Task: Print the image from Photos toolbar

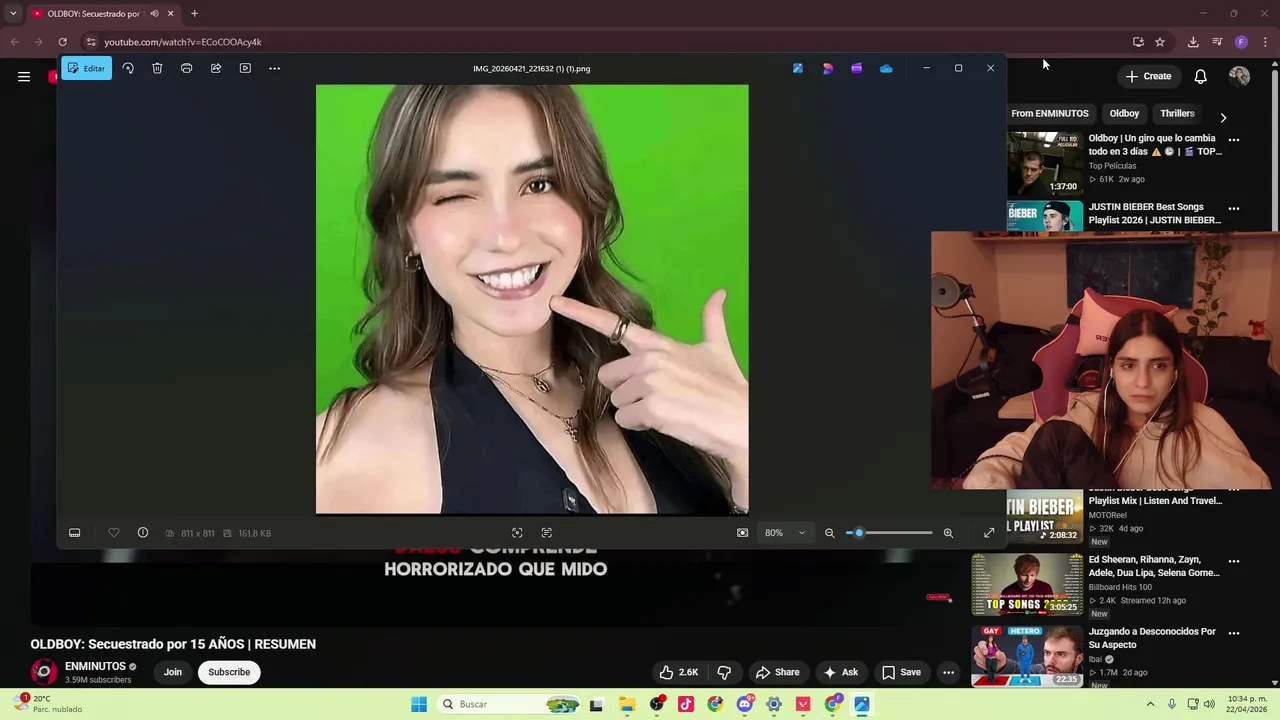Action: tap(186, 68)
